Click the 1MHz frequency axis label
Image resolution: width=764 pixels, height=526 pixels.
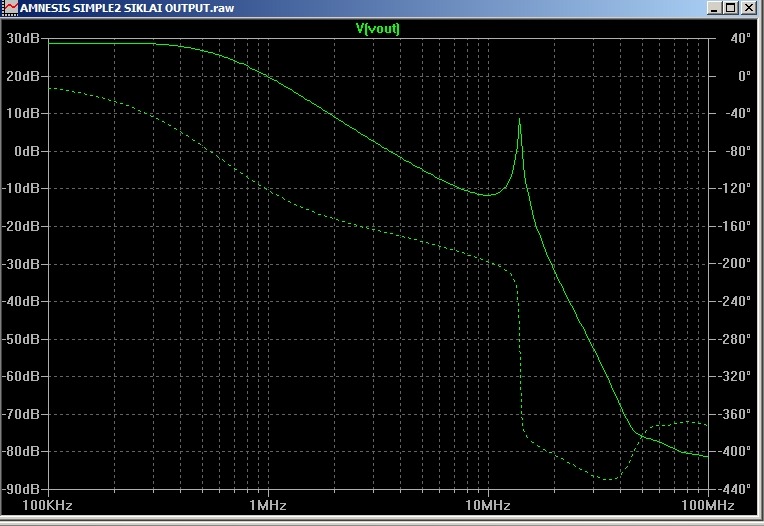point(267,505)
